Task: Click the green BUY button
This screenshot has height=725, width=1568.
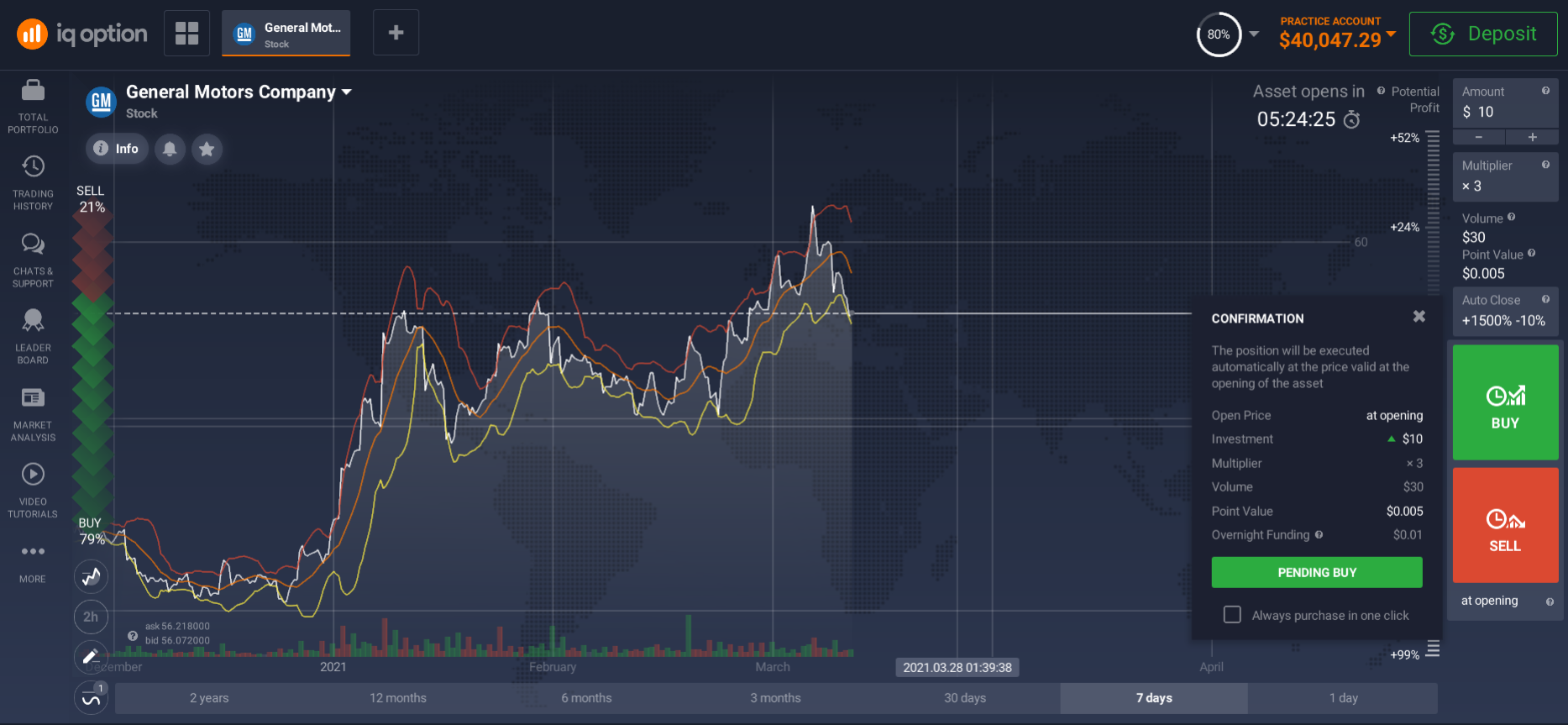Action: click(x=1505, y=402)
